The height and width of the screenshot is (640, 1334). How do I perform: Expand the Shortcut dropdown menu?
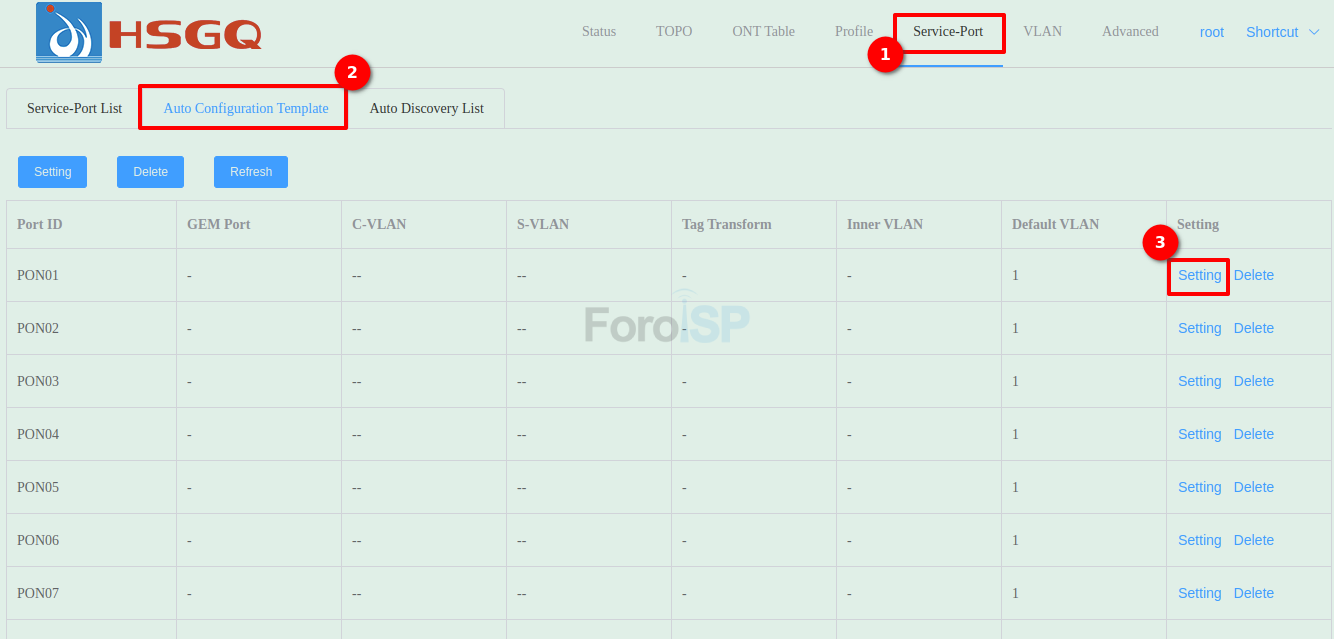pos(1283,32)
